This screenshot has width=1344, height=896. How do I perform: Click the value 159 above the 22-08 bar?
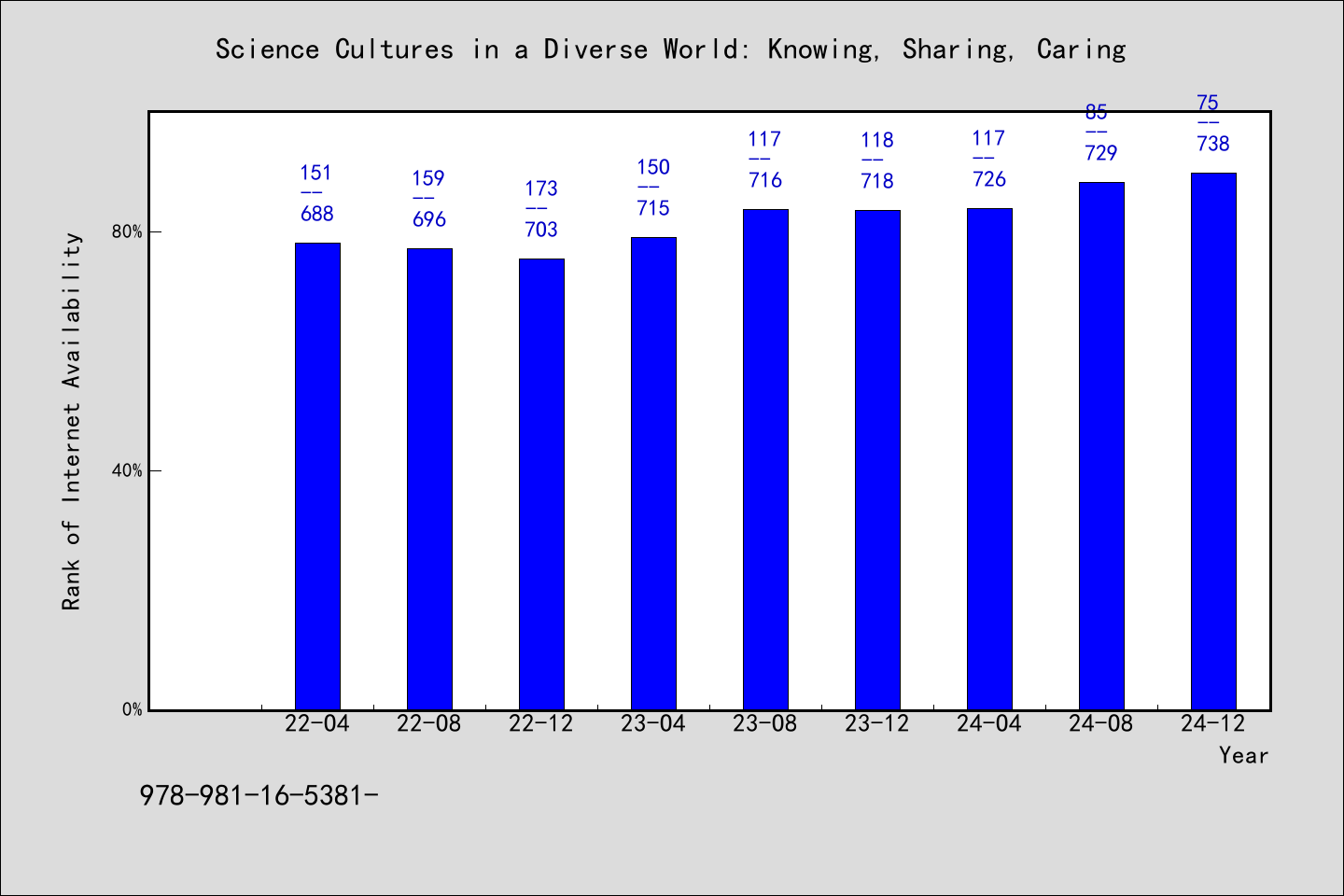point(428,178)
